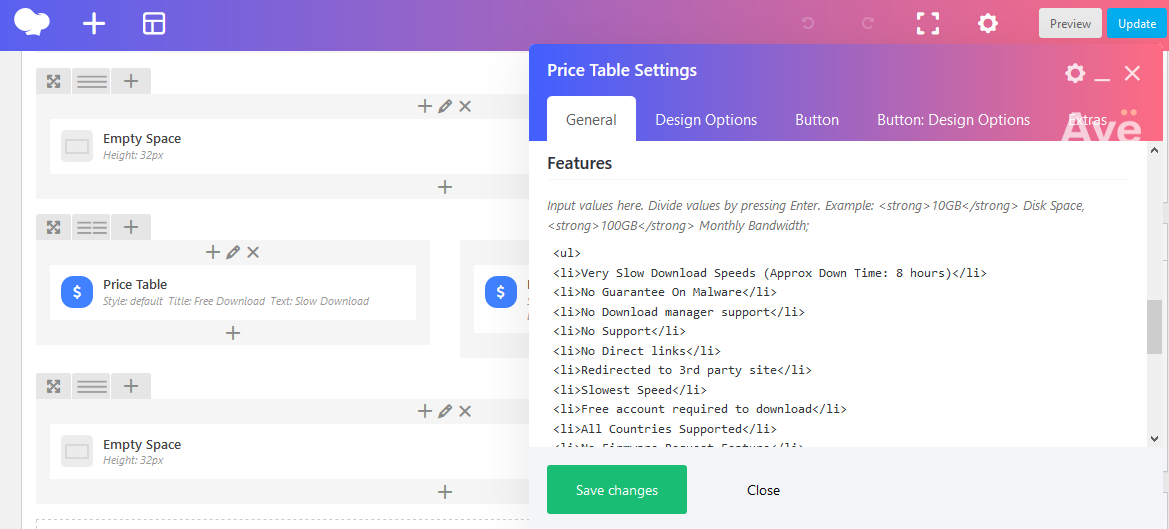Delete Price Table column with X icon
The width and height of the screenshot is (1169, 529).
point(253,253)
